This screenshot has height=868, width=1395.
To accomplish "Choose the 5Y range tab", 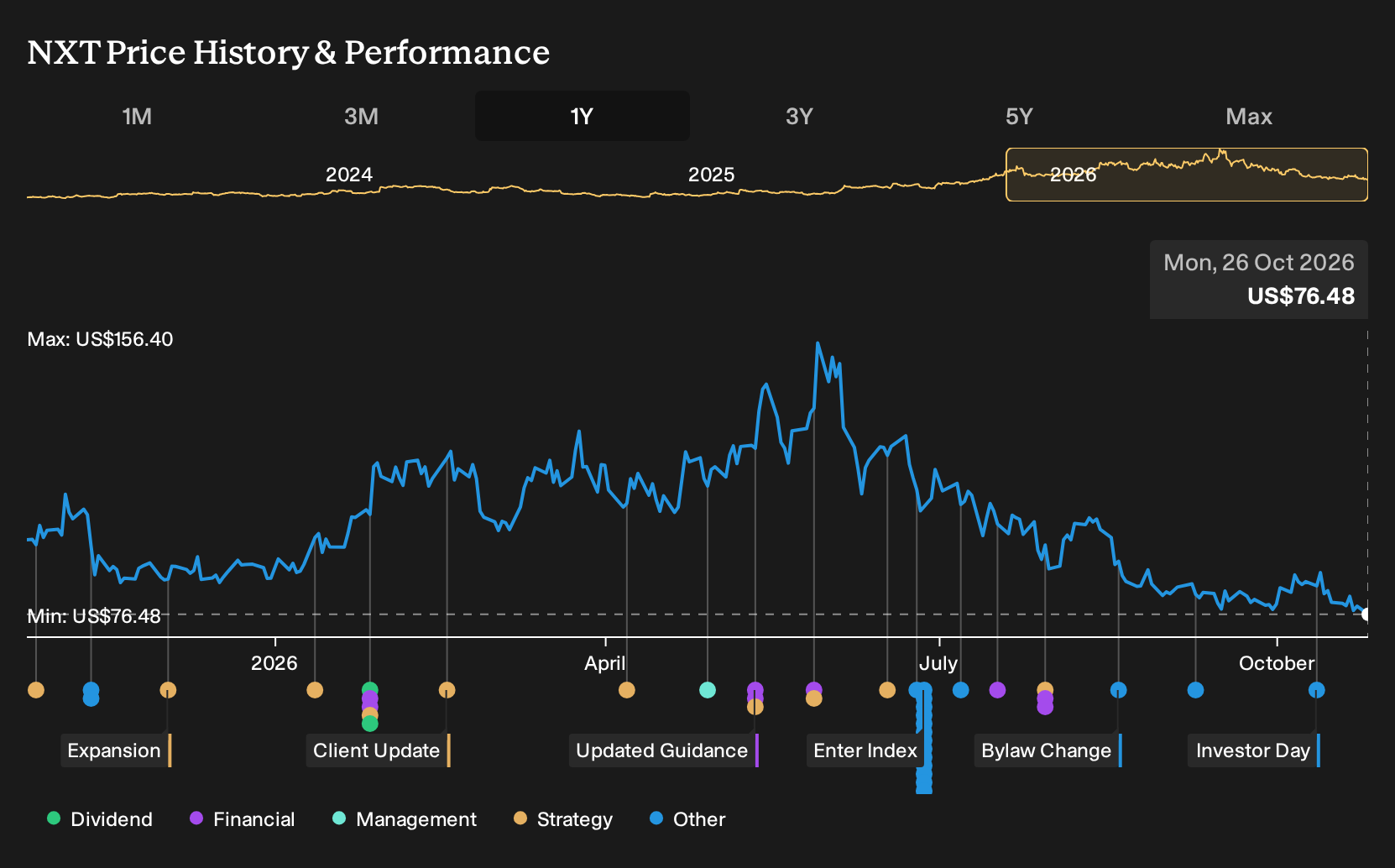I will (x=1019, y=116).
